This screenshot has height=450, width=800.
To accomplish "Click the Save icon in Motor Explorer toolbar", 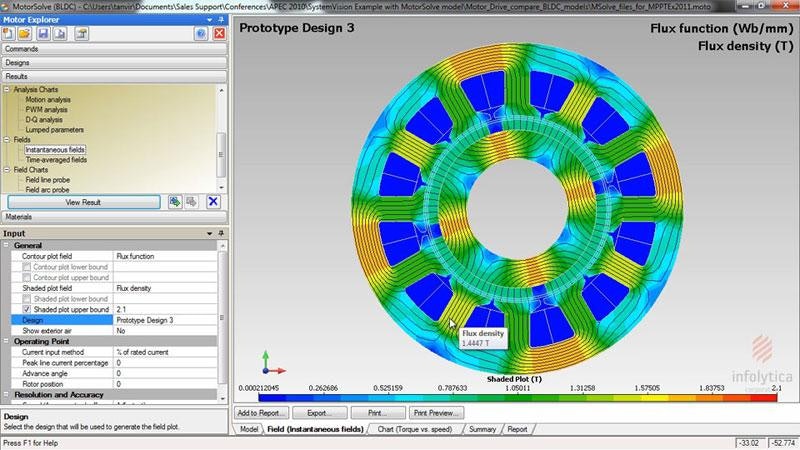I will tap(43, 33).
